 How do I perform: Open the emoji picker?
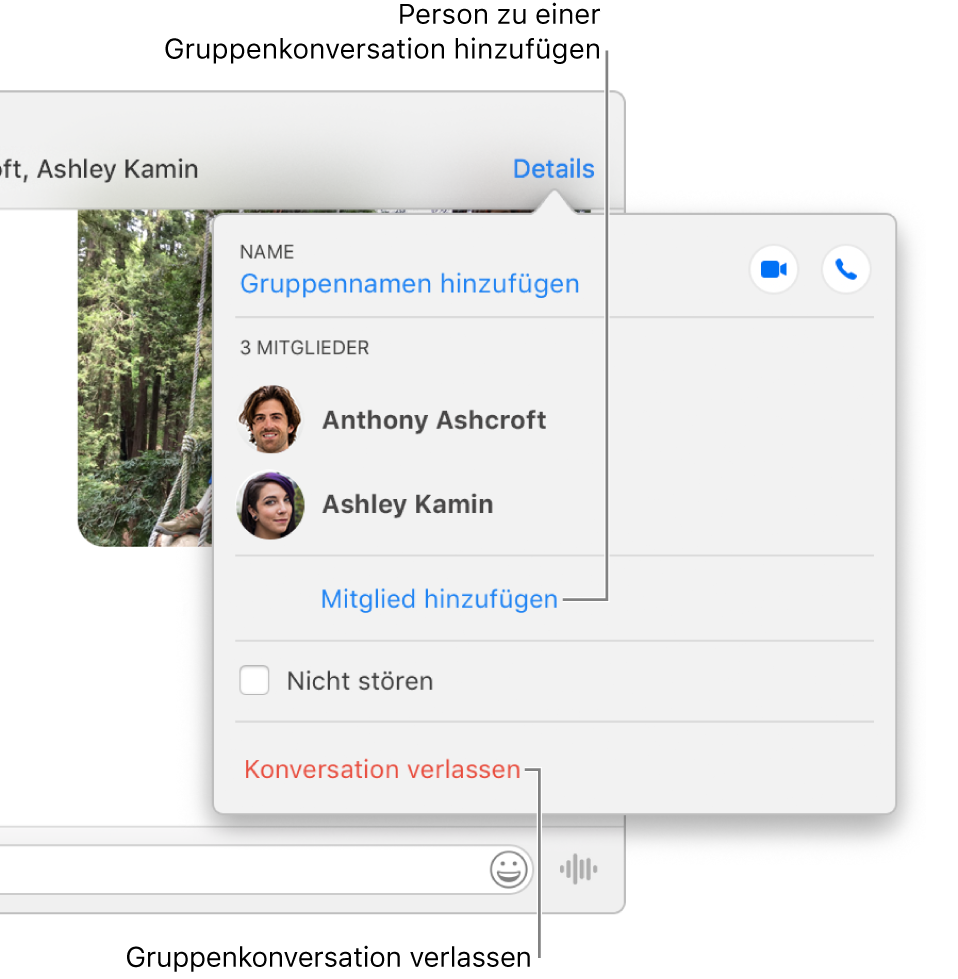[x=508, y=869]
